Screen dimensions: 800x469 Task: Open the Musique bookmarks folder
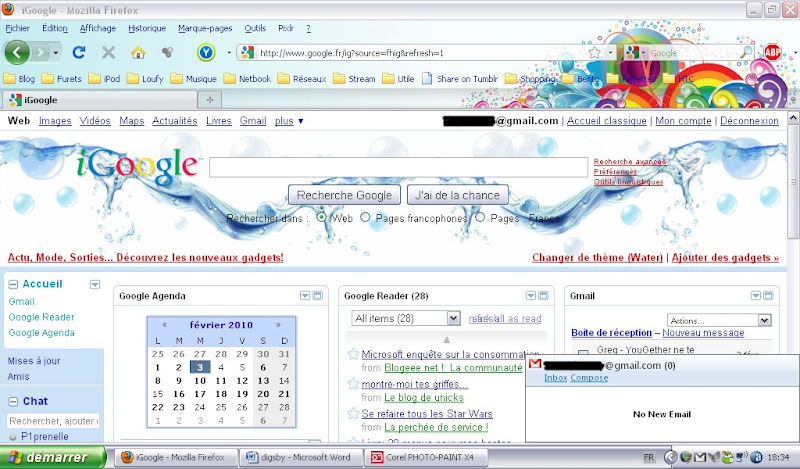[x=194, y=79]
